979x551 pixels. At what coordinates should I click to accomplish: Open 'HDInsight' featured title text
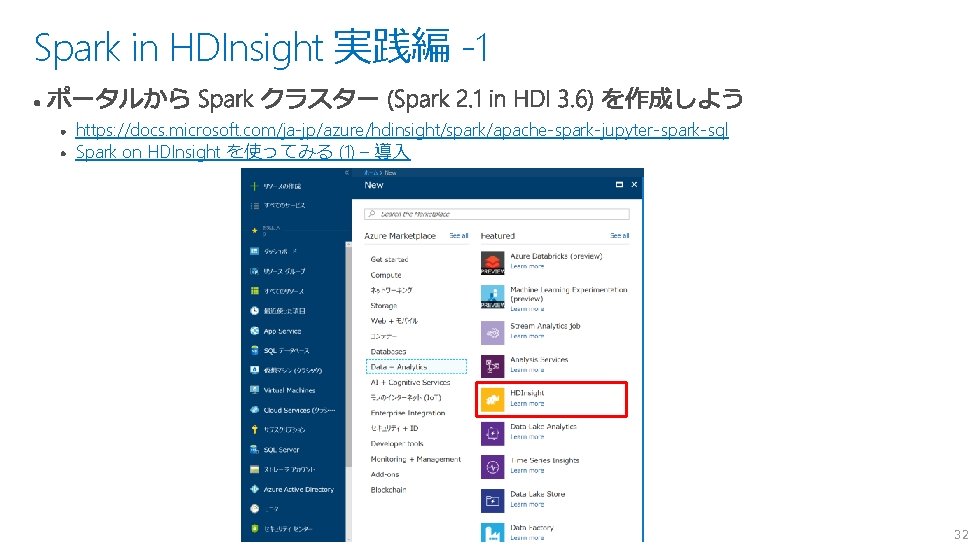527,393
